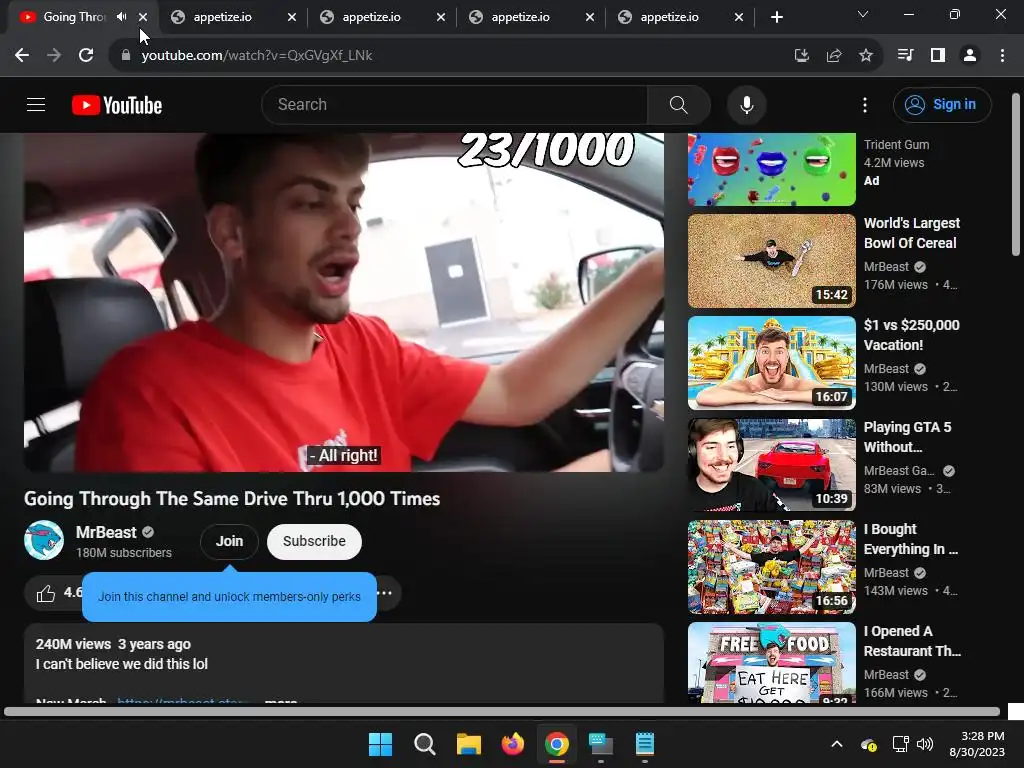Like the video with thumbs up
This screenshot has height=768, width=1024.
pos(46,593)
